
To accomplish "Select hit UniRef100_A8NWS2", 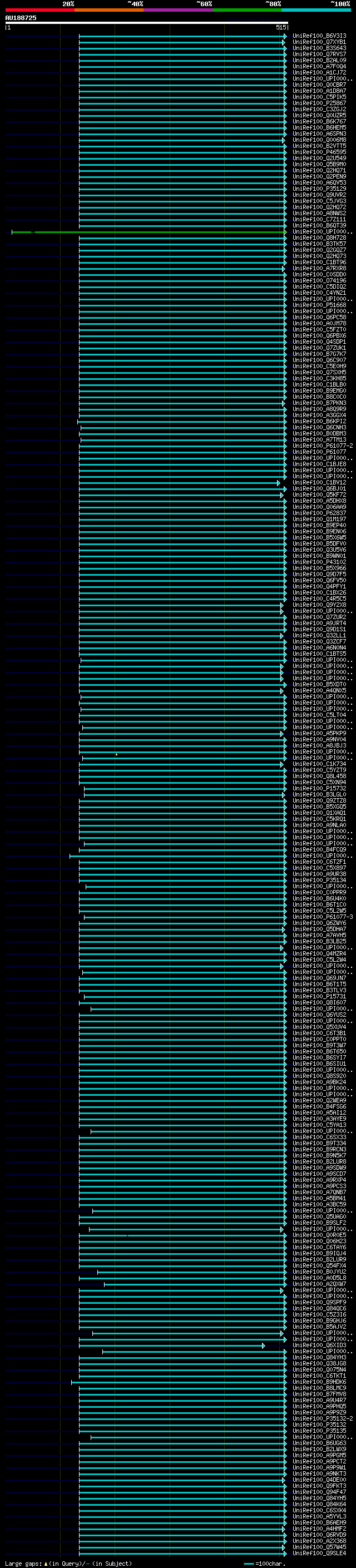I will pyautogui.click(x=319, y=213).
